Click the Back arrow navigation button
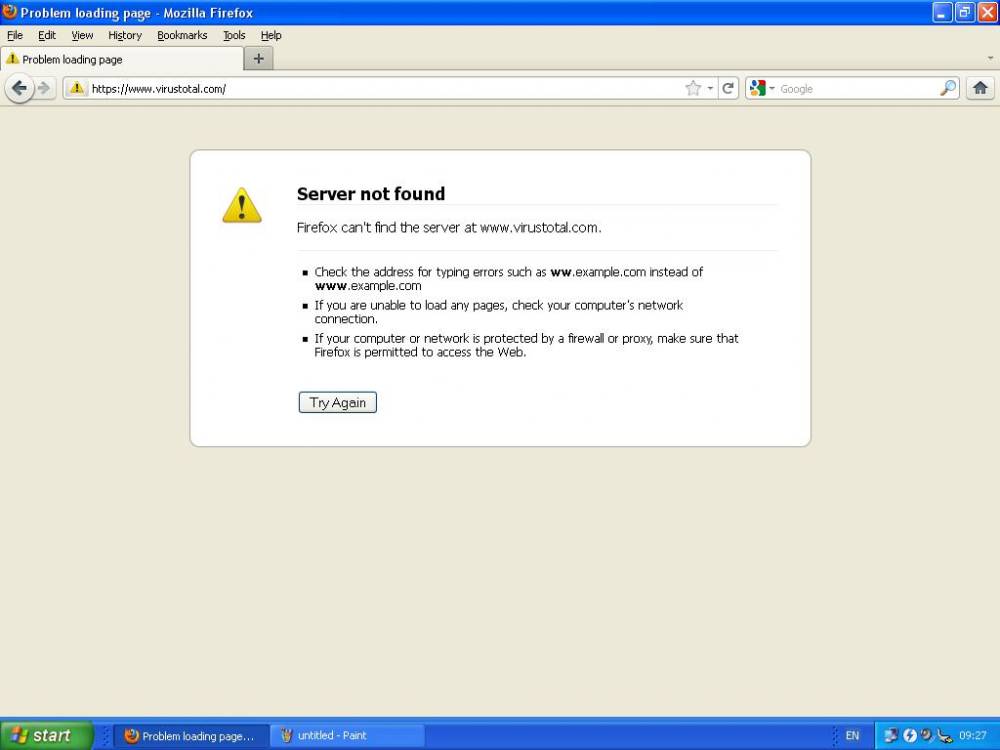Image resolution: width=1000 pixels, height=750 pixels. click(19, 88)
